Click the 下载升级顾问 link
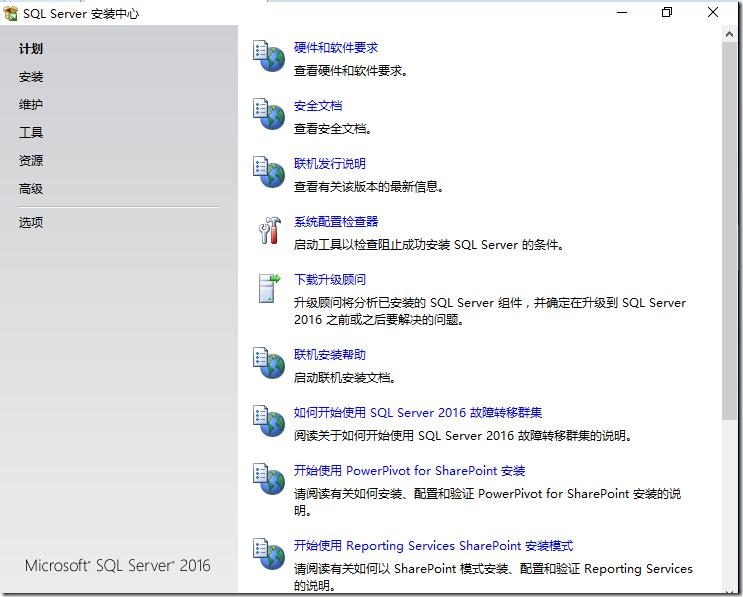This screenshot has width=743, height=597. click(330, 280)
